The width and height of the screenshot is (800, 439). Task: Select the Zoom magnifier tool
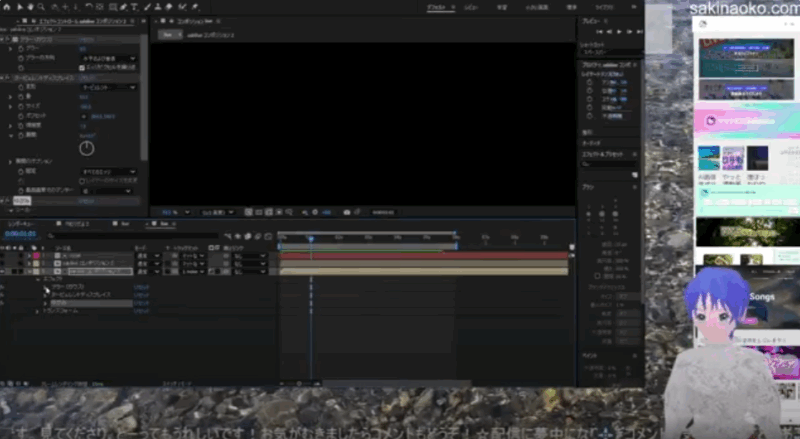point(41,6)
